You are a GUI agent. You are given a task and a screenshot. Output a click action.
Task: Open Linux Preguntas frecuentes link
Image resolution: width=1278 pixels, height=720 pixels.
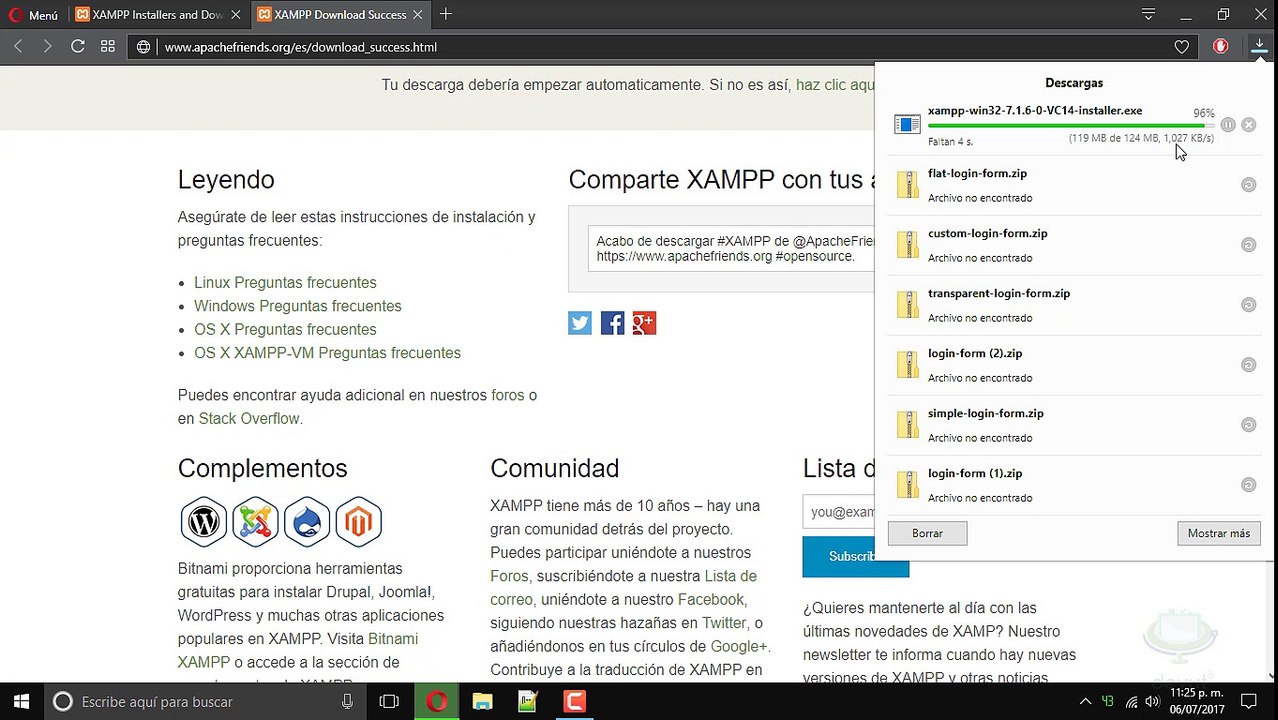(285, 283)
